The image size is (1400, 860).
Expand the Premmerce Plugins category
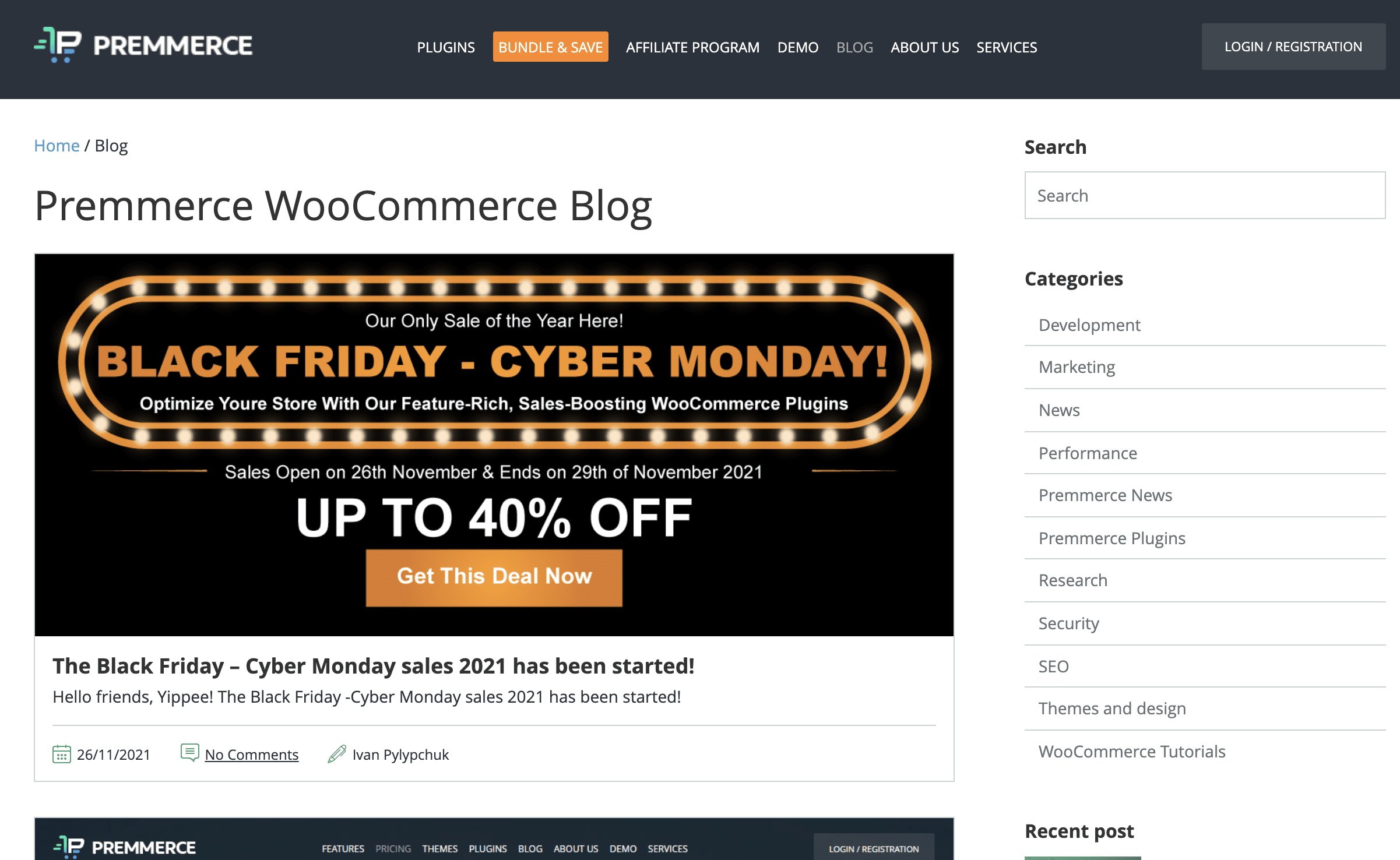(1113, 537)
